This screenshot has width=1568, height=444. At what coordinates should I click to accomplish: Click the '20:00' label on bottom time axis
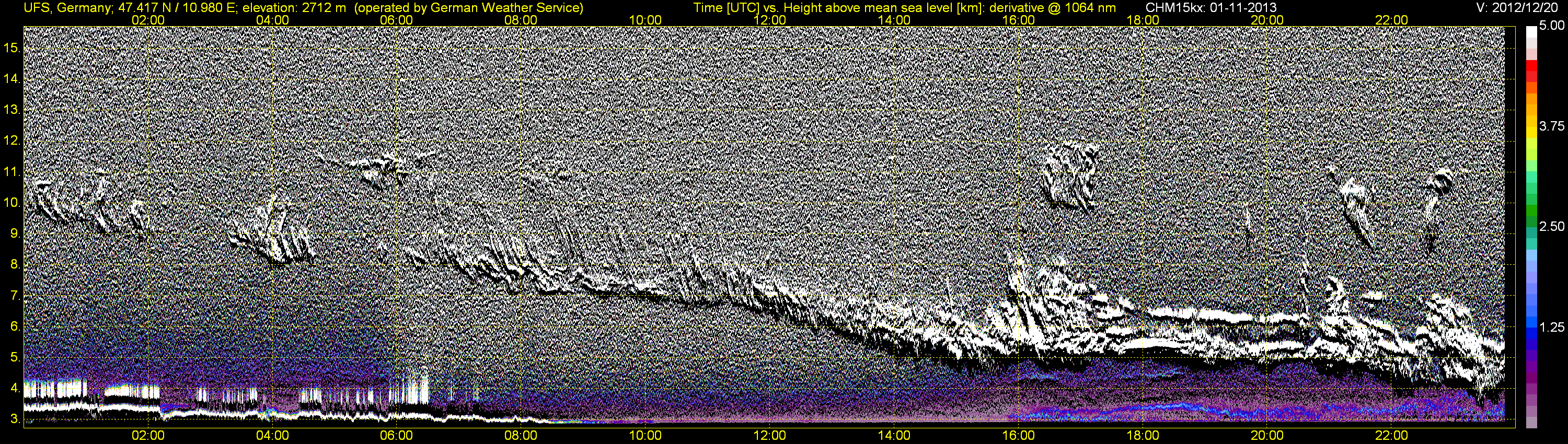pos(1267,436)
